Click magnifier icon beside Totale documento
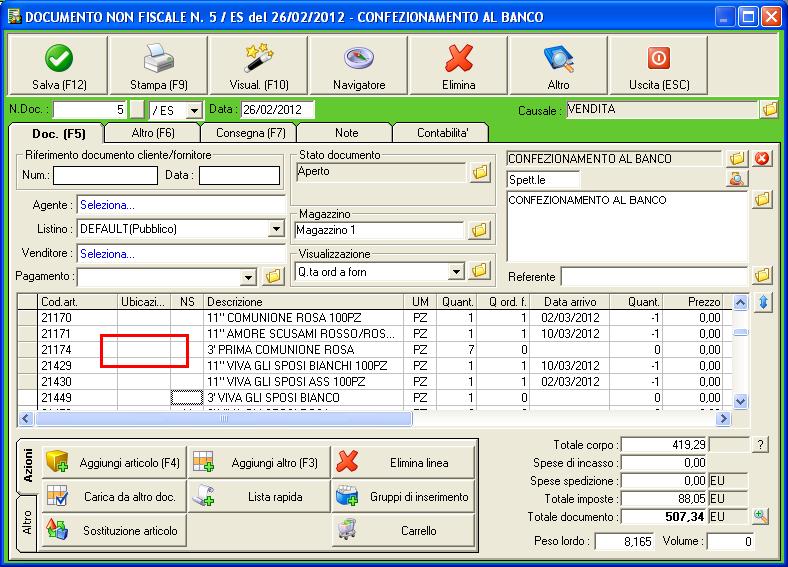 pos(761,516)
